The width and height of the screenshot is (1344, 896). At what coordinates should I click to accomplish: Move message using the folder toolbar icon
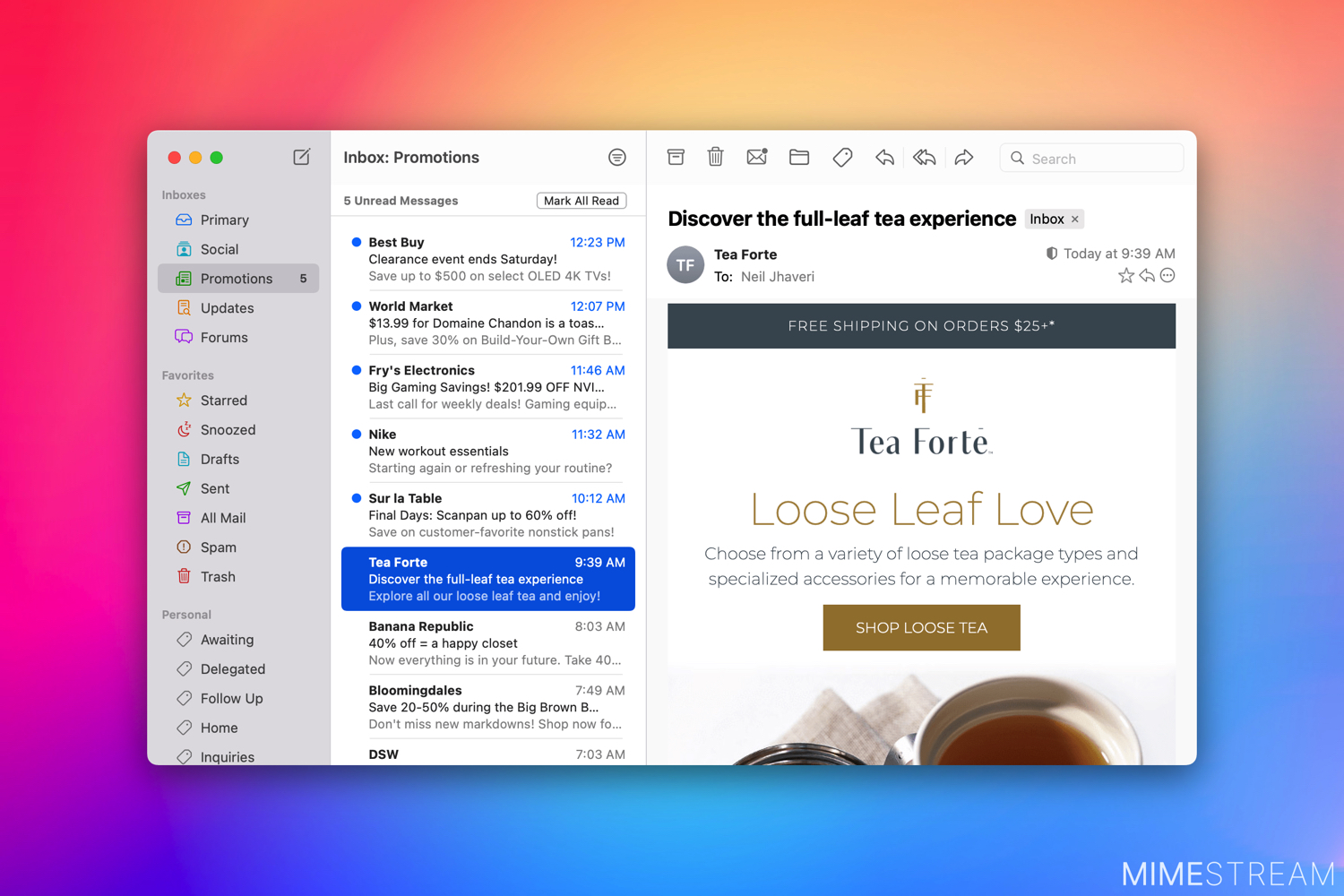[x=799, y=158]
